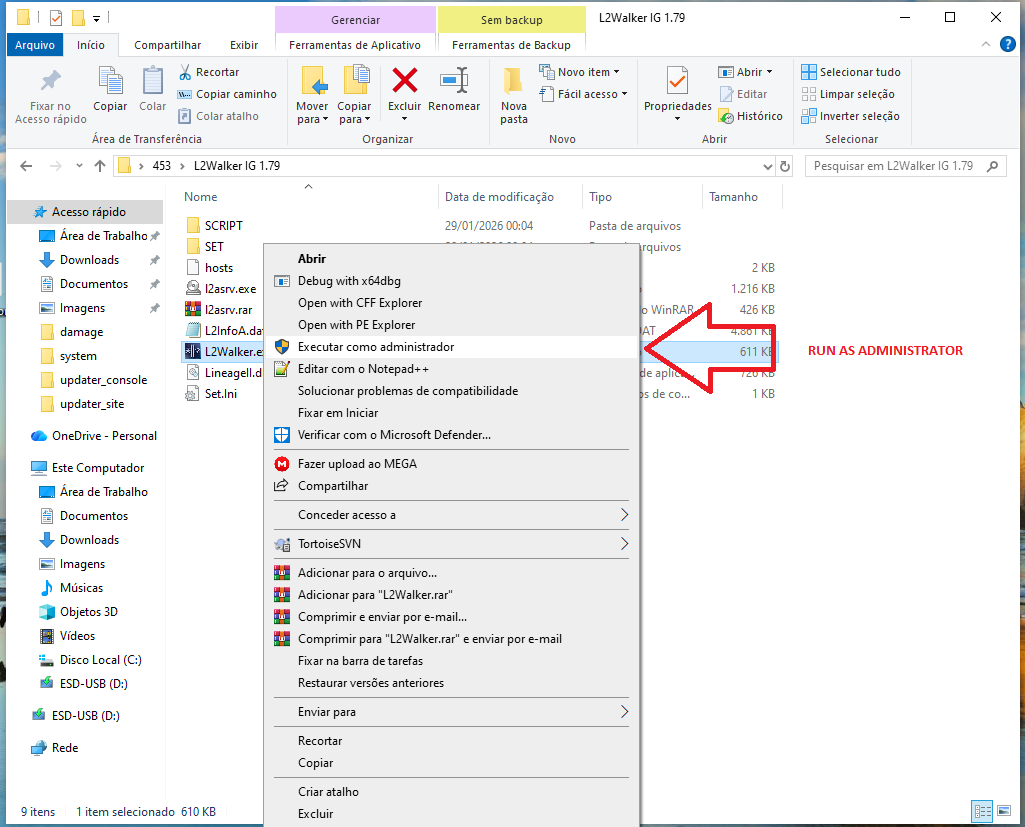Viewport: 1025px width, 827px height.
Task: Click the back navigation arrow
Action: coord(26,166)
